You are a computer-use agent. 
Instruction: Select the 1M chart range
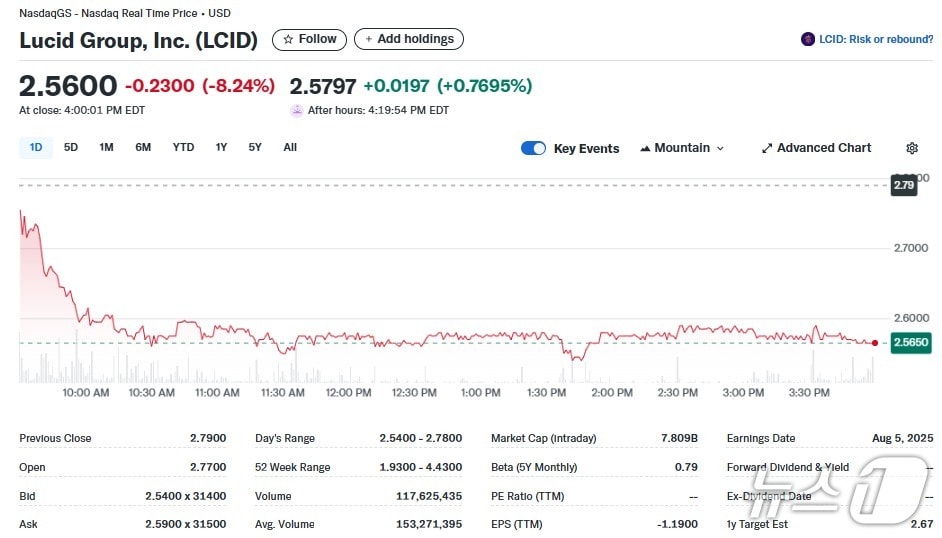[106, 147]
